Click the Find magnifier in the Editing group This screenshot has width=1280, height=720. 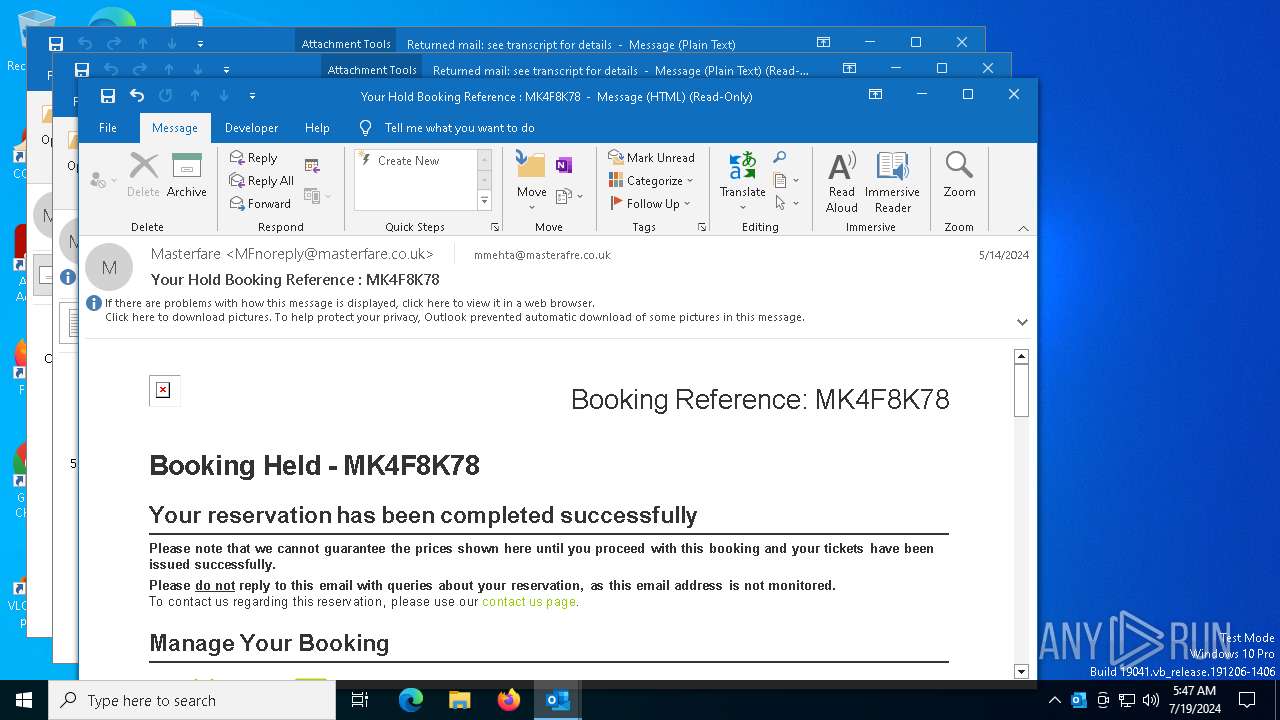[780, 158]
